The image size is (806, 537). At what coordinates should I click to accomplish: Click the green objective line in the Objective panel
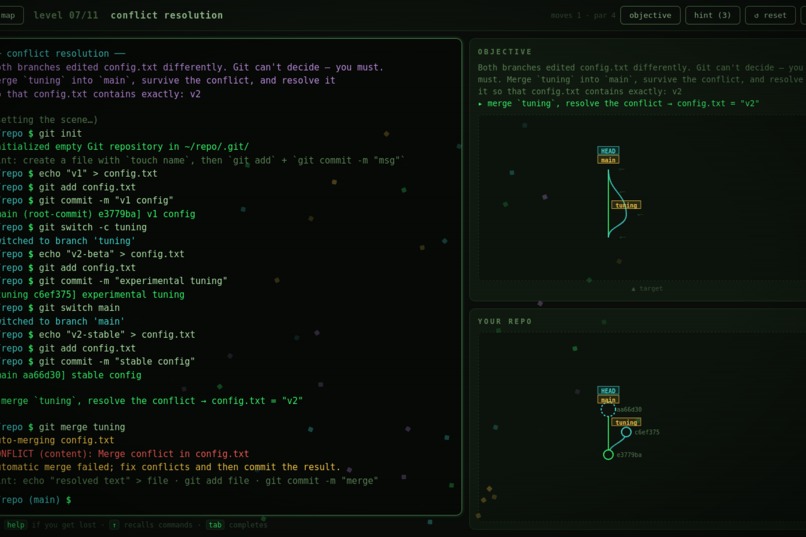pyautogui.click(x=618, y=103)
